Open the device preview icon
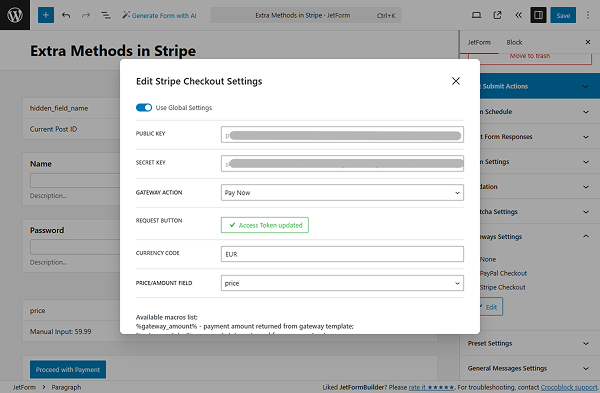This screenshot has height=393, width=600. pos(476,15)
